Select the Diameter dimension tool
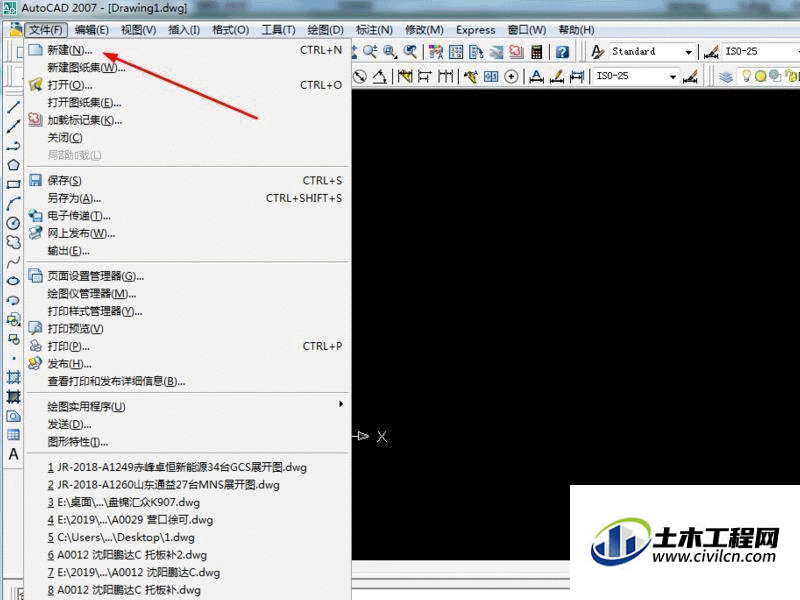800x600 pixels. click(360, 77)
